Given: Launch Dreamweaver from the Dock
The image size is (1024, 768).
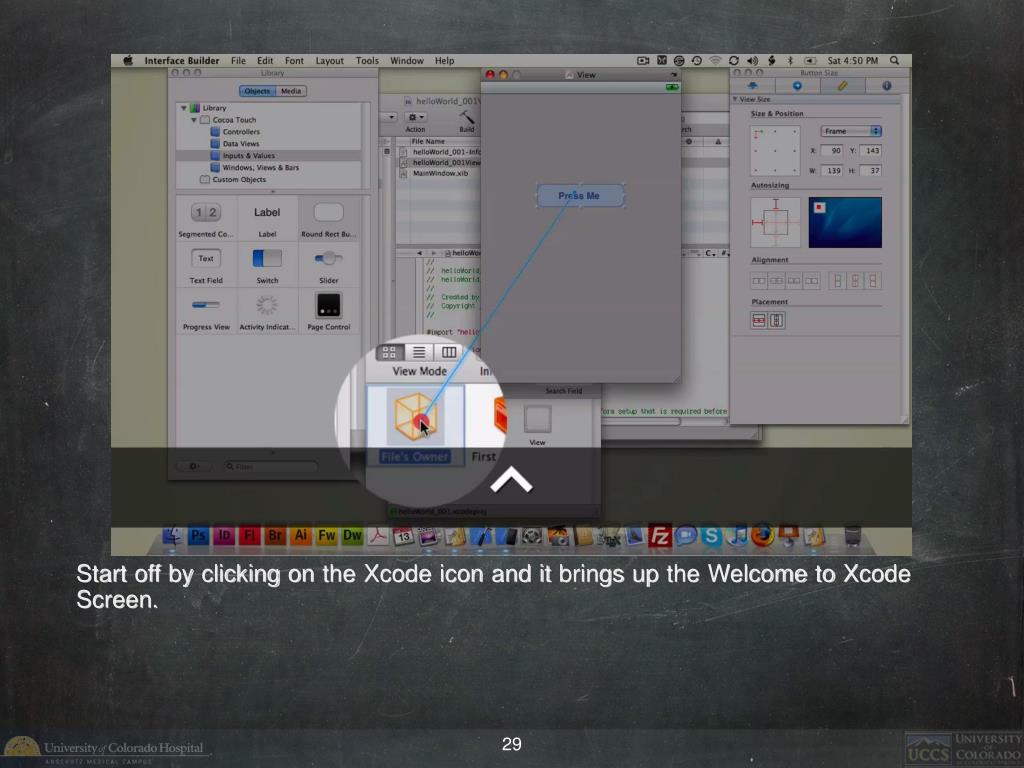Looking at the screenshot, I should [353, 536].
